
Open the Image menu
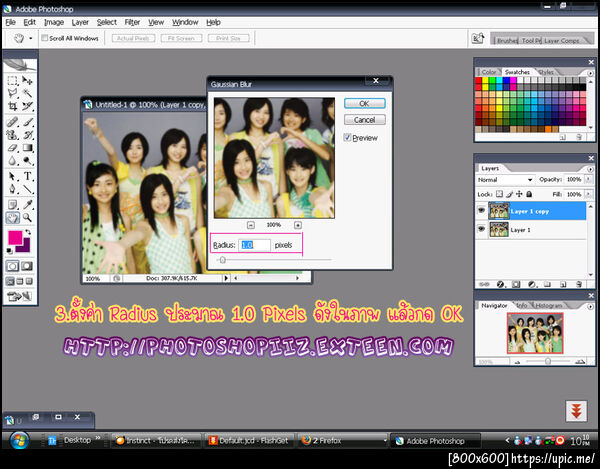[54, 22]
